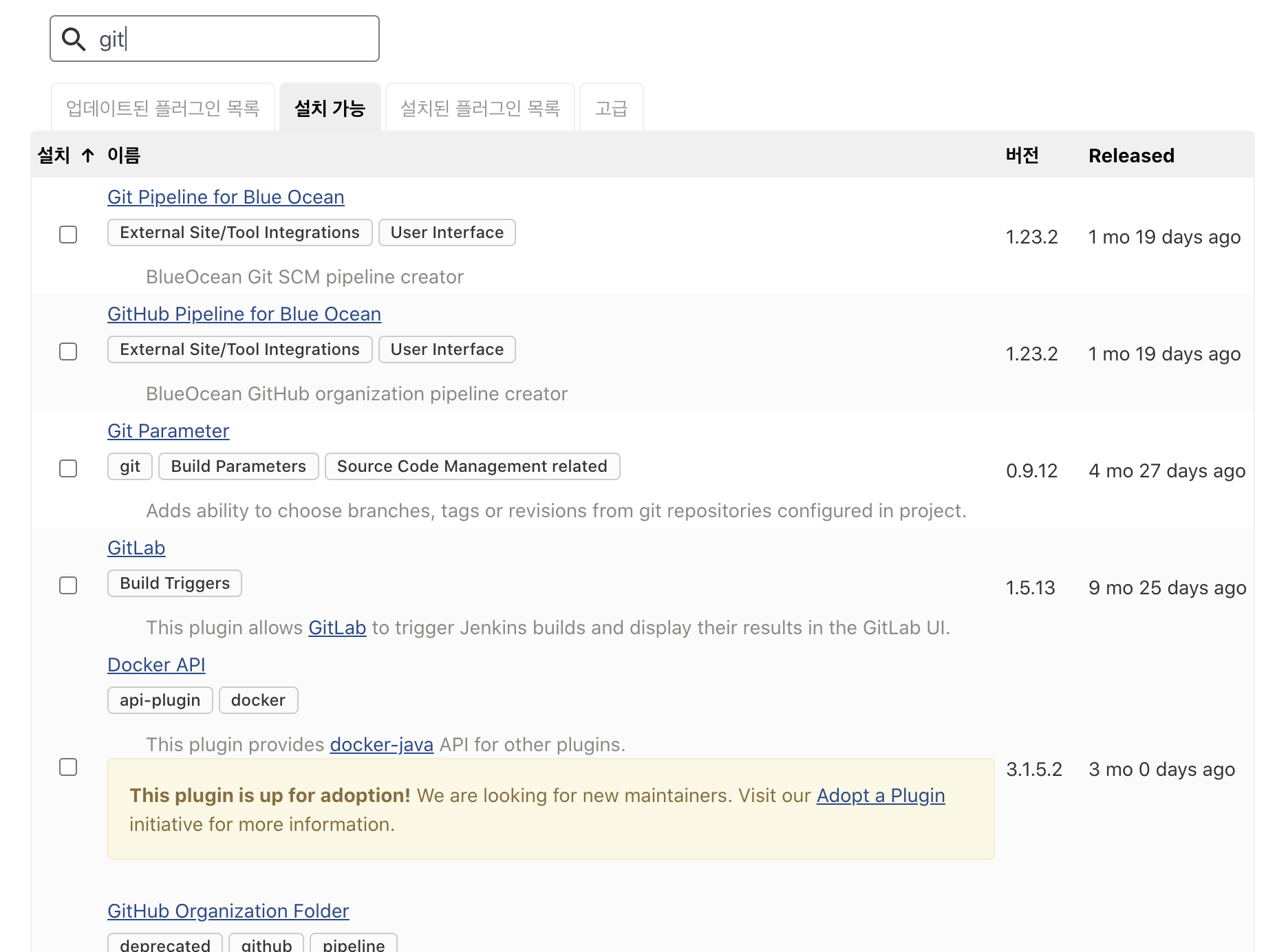Click the github tag
The image size is (1266, 952).
pos(266,944)
